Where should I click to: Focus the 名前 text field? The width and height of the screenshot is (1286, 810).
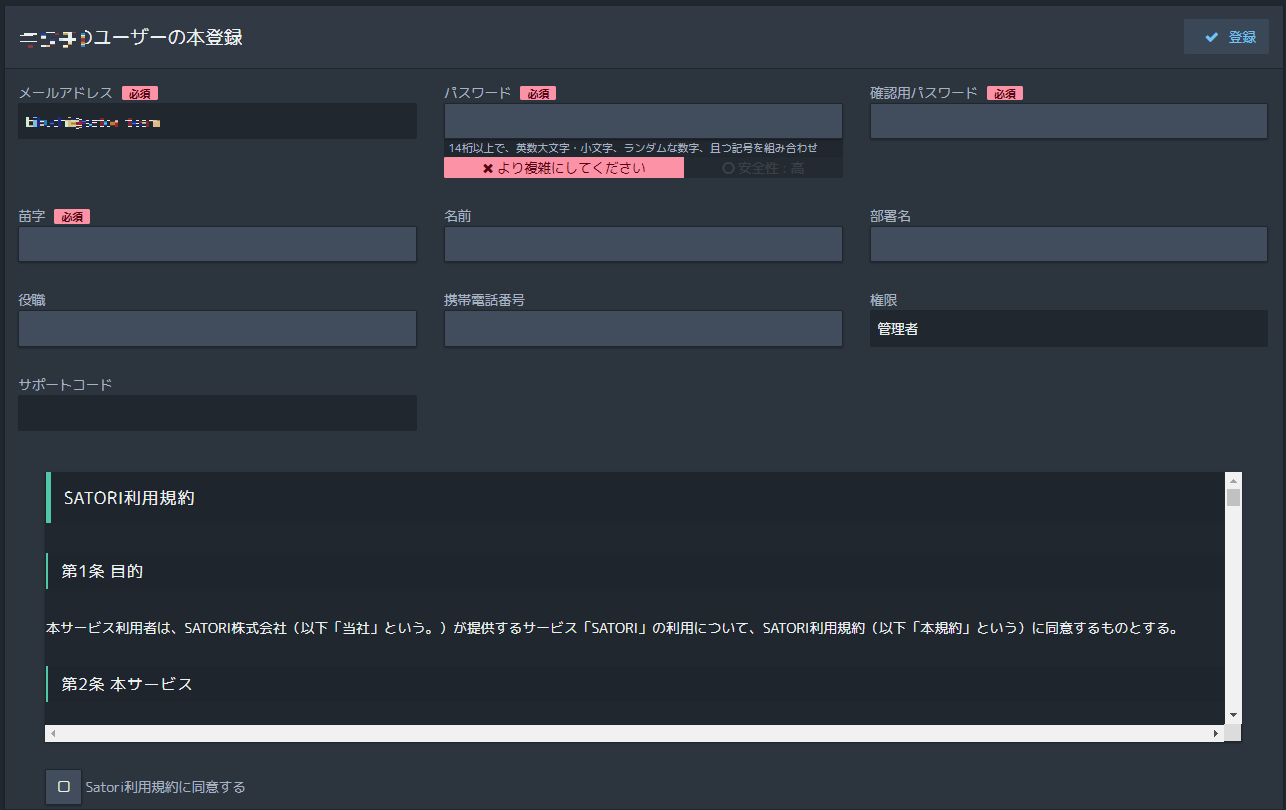click(x=643, y=244)
